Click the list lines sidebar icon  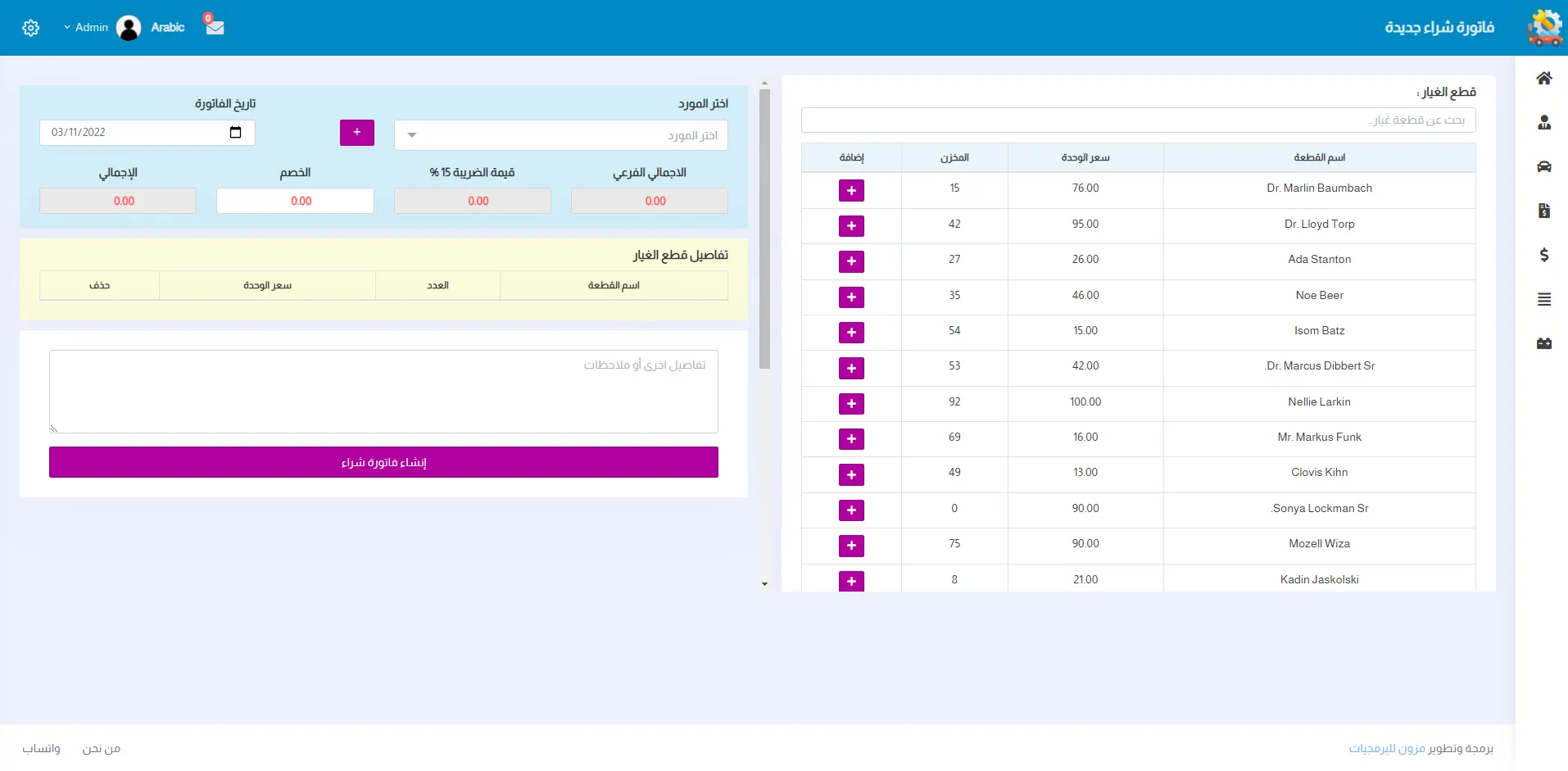tap(1543, 300)
